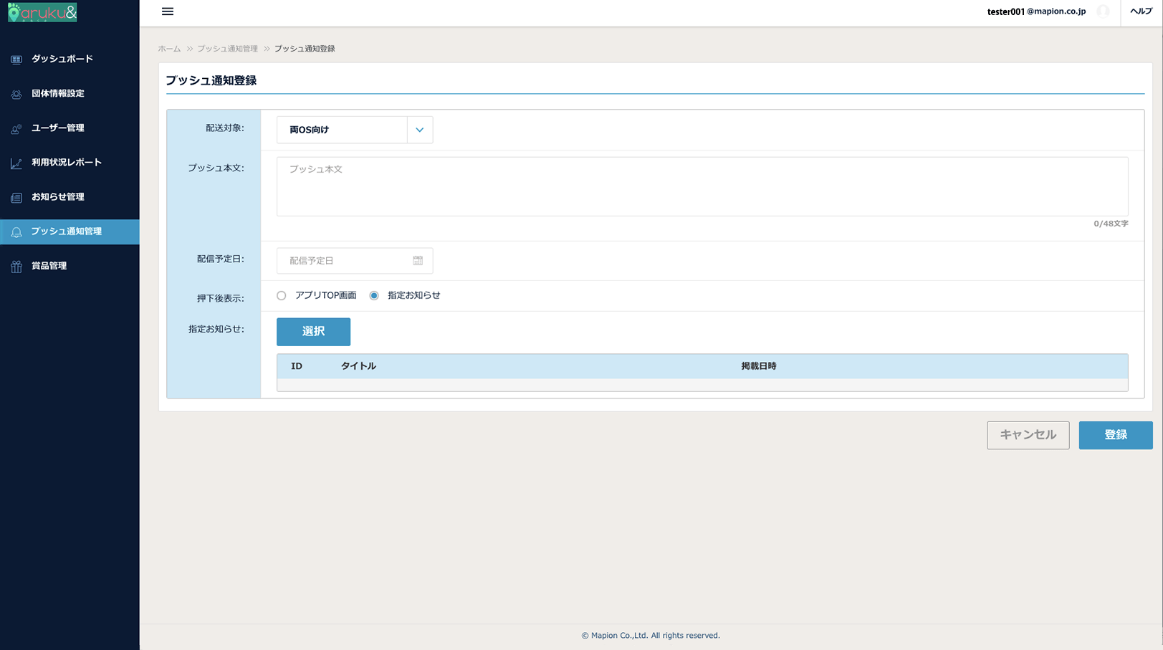Click the aruku& logo
This screenshot has height=650, width=1163.
tap(42, 12)
